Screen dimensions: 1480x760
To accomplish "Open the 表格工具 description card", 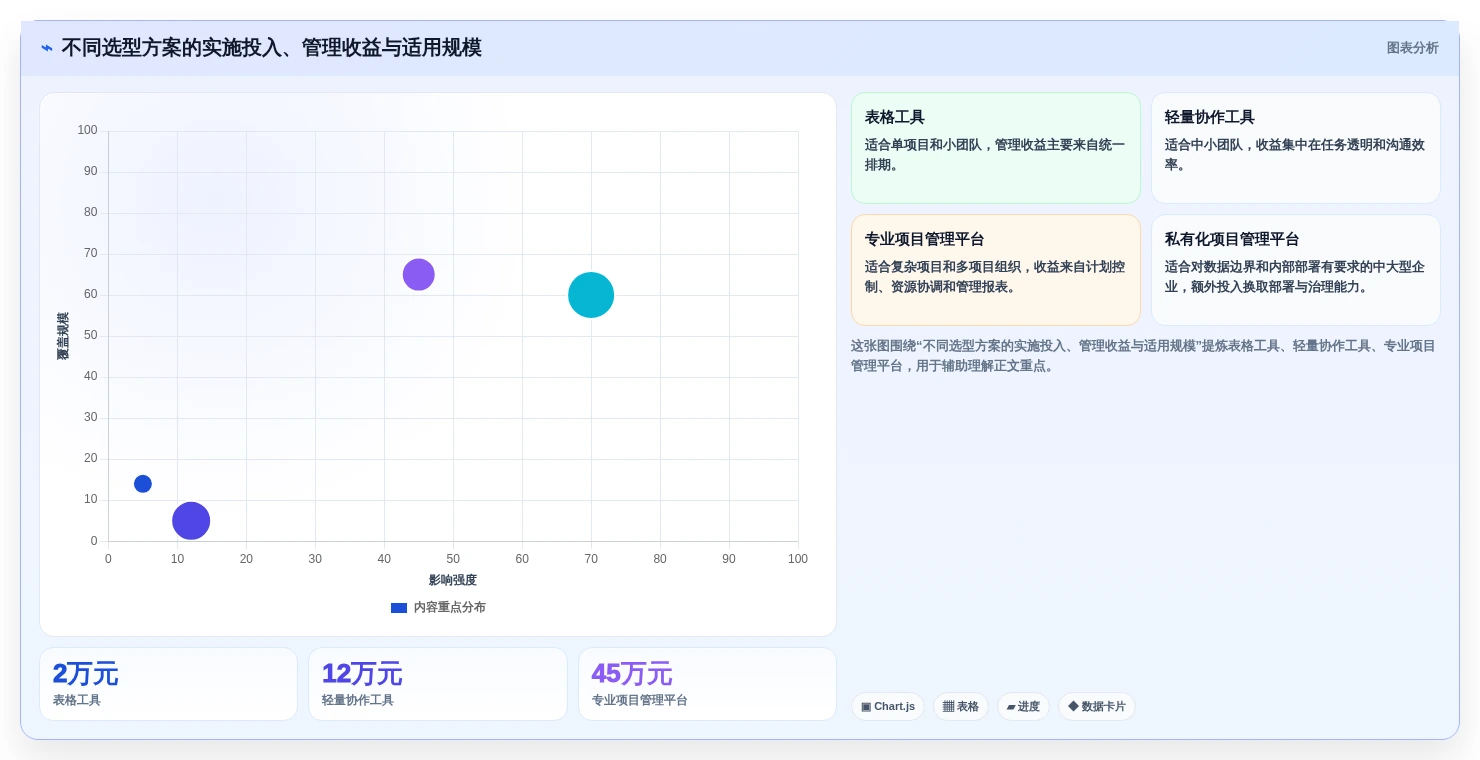I will click(x=996, y=148).
